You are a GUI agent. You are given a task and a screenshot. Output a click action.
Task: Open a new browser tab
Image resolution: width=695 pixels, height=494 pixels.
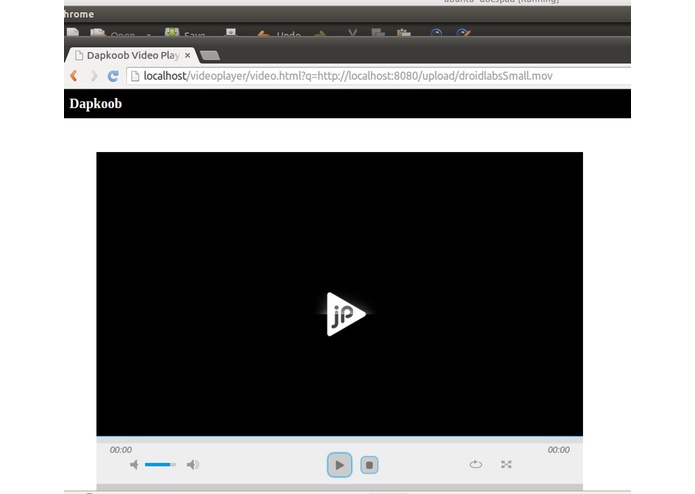click(210, 55)
